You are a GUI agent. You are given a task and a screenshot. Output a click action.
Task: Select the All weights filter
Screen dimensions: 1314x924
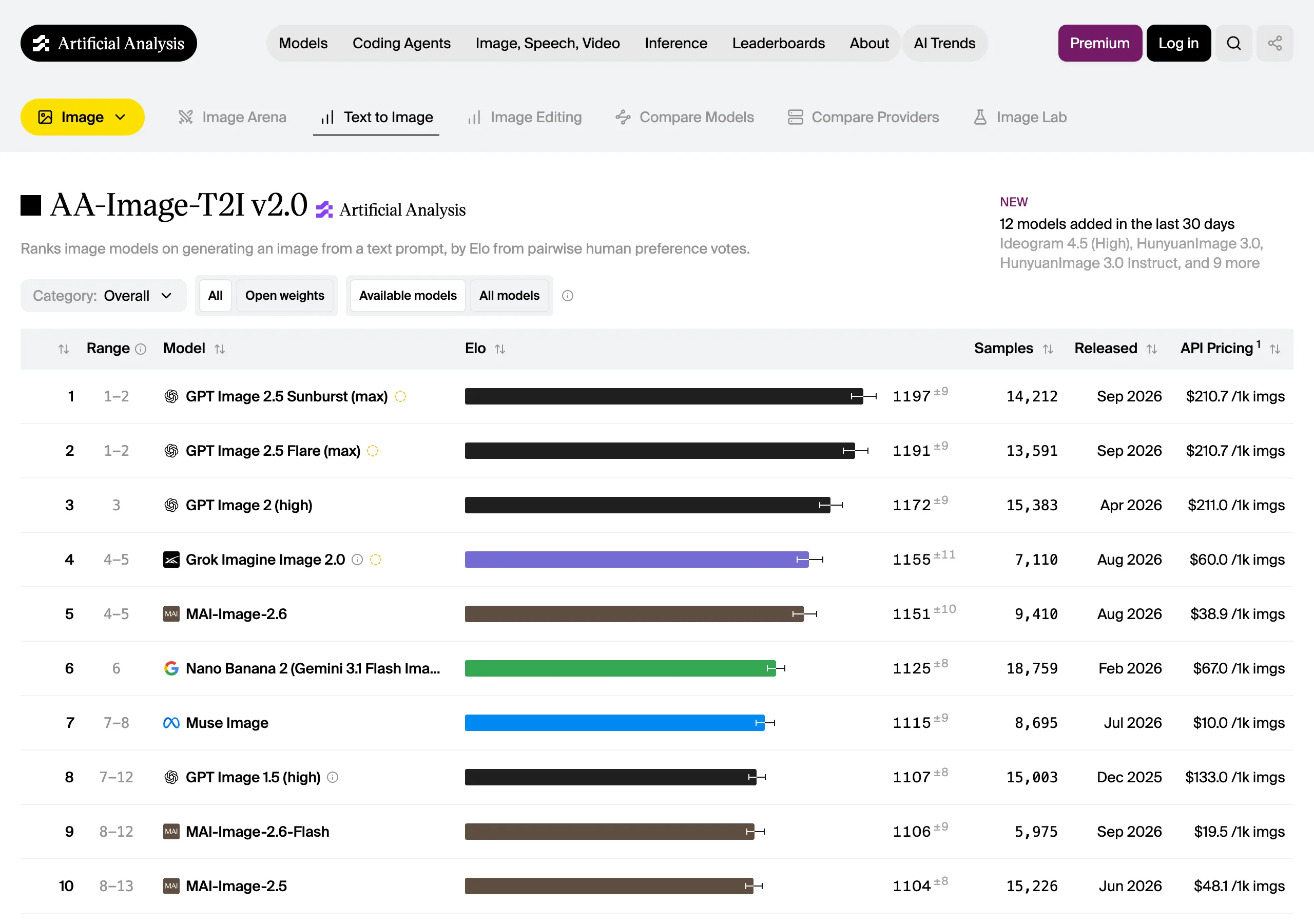click(215, 295)
